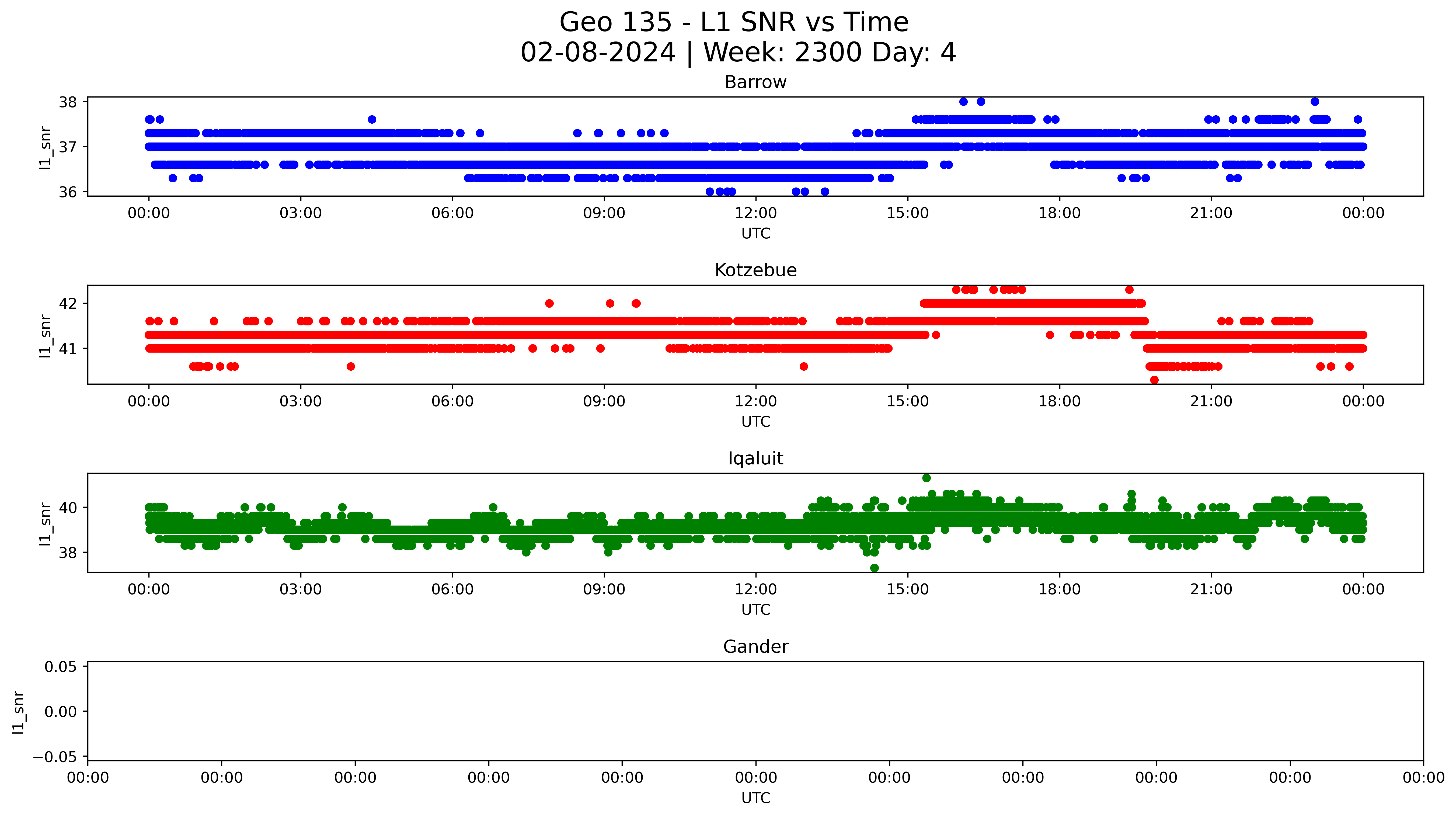Click the "UTC" axis label under Gander plot

point(756,798)
